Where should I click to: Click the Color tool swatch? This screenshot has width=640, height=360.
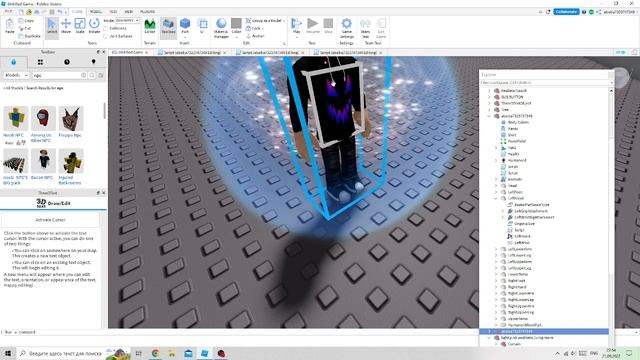(x=236, y=24)
